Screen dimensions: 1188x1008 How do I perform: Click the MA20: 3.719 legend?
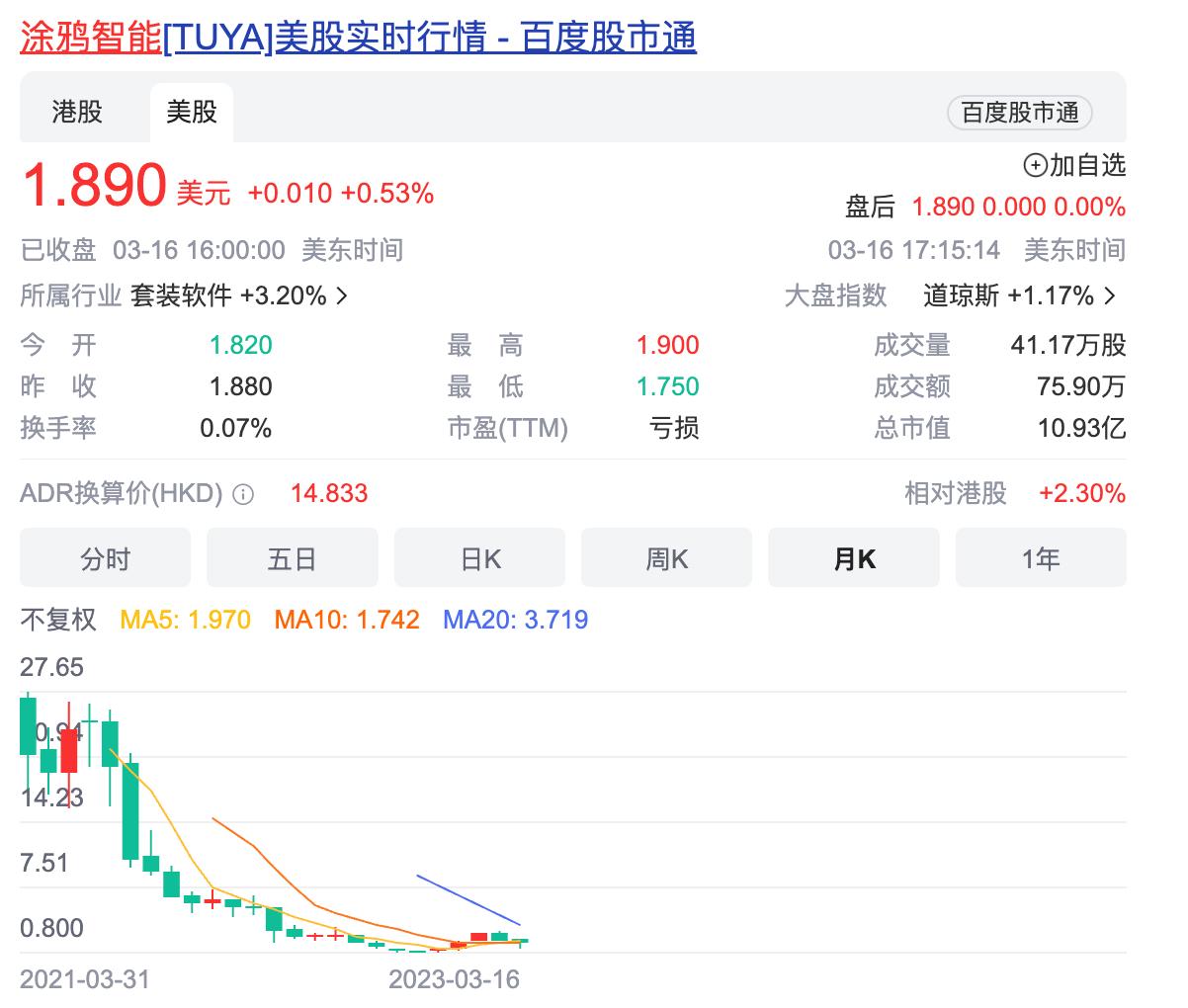tap(516, 620)
